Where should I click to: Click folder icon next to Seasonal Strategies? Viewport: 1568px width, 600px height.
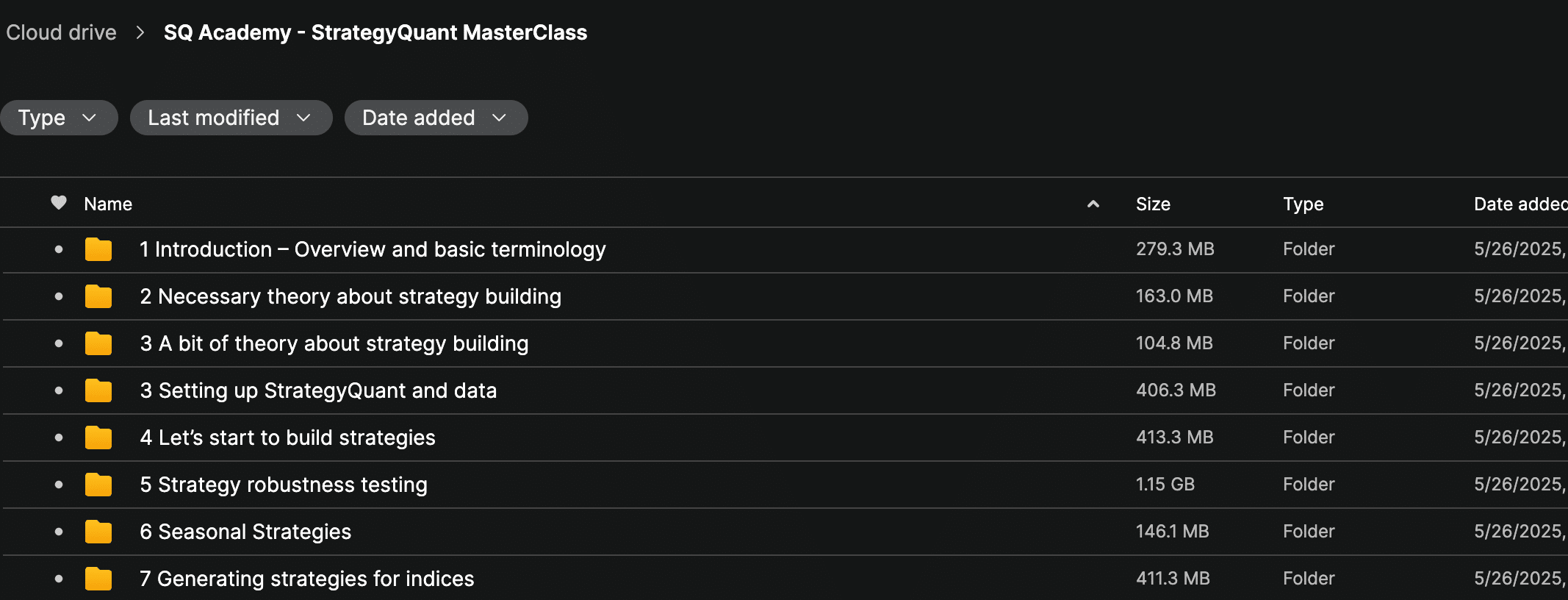(98, 532)
